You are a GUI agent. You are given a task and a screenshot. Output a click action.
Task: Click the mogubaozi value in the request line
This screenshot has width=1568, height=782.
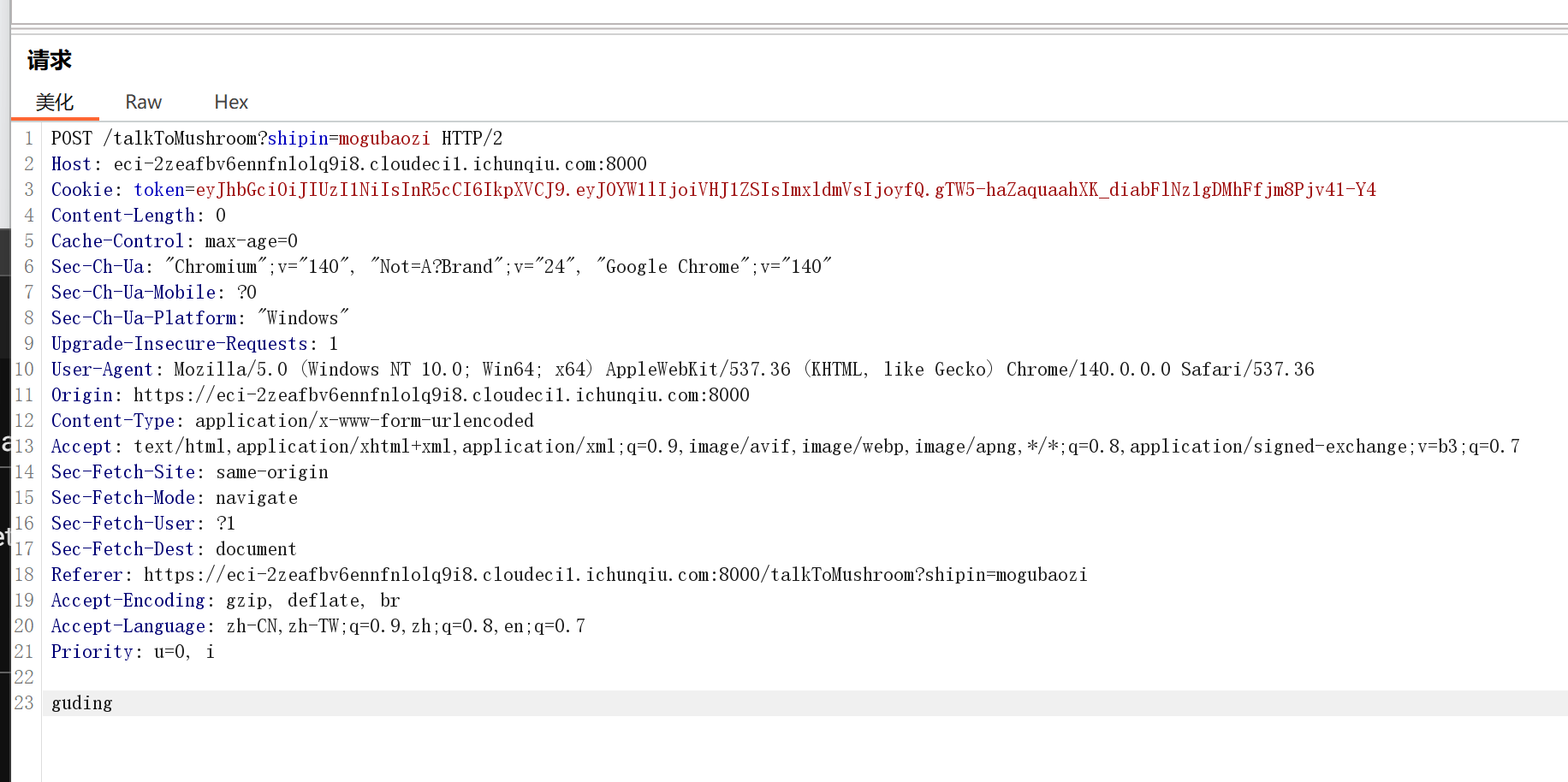(x=384, y=139)
